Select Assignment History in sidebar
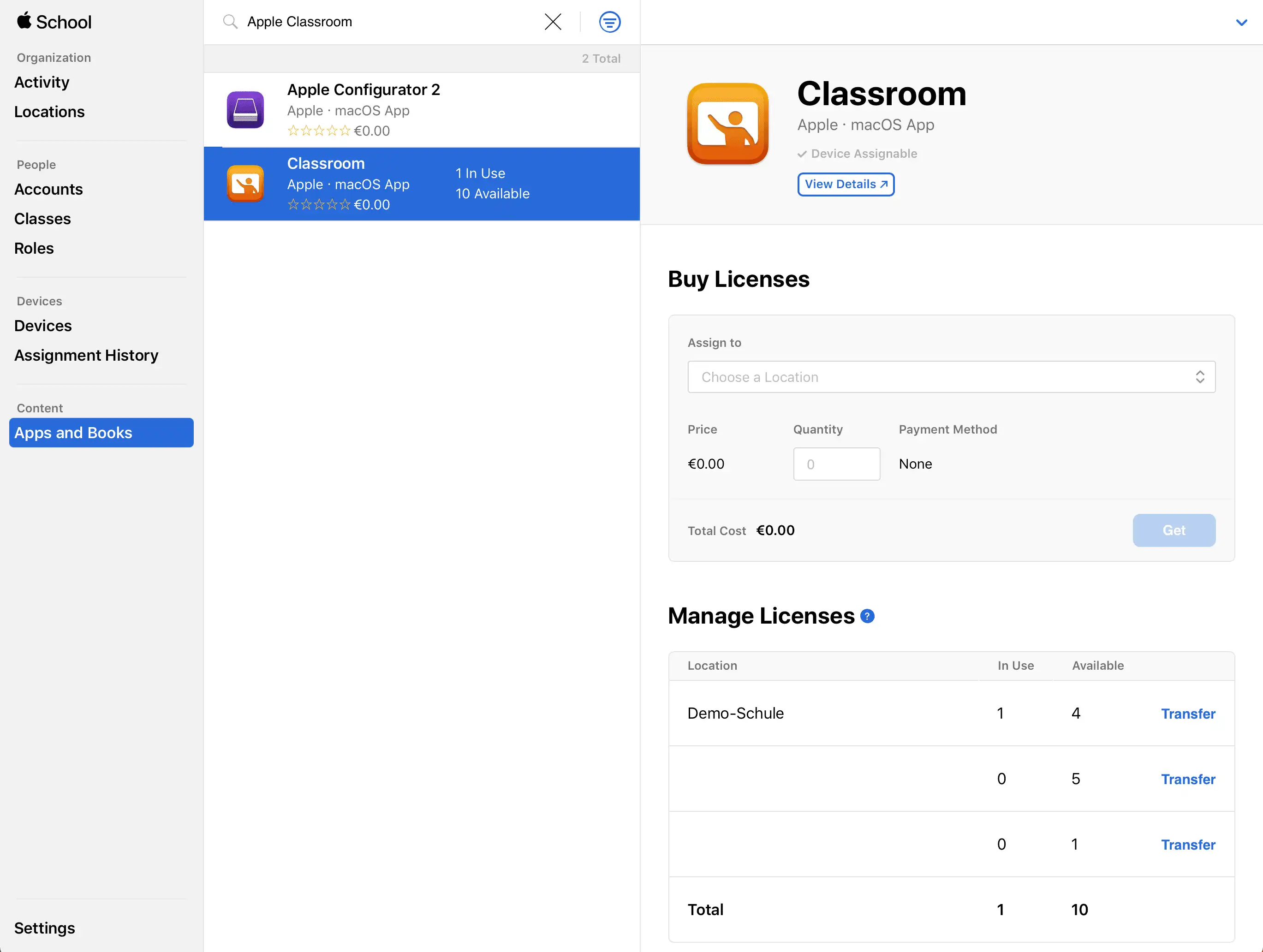The height and width of the screenshot is (952, 1263). click(86, 355)
